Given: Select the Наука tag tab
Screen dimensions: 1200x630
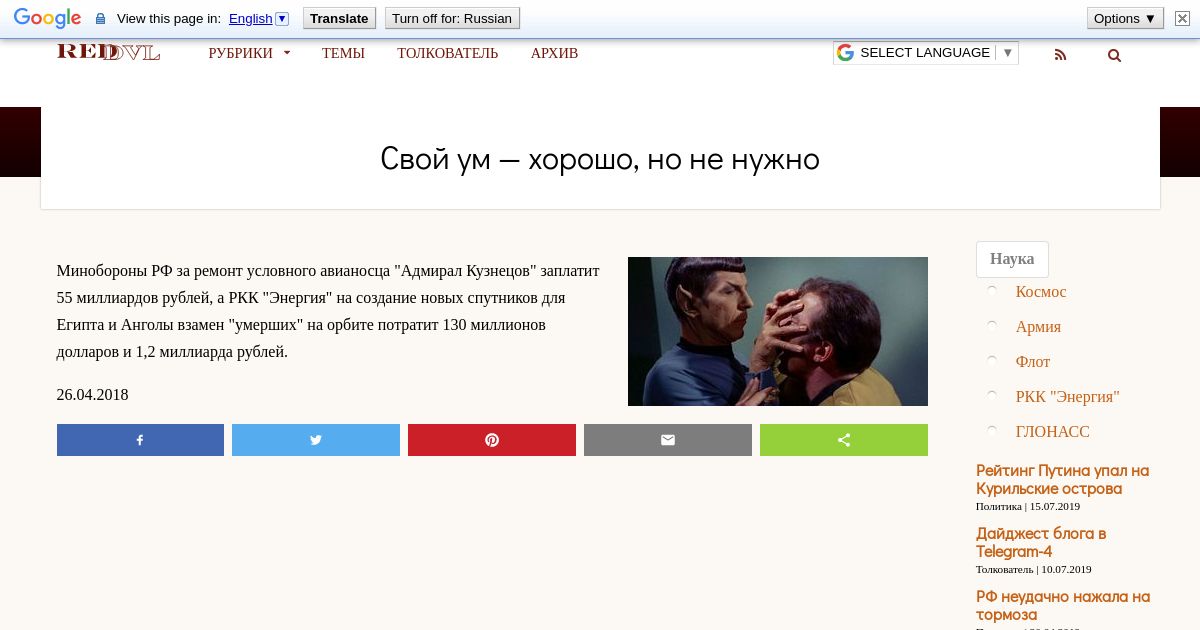Looking at the screenshot, I should pyautogui.click(x=1012, y=259).
